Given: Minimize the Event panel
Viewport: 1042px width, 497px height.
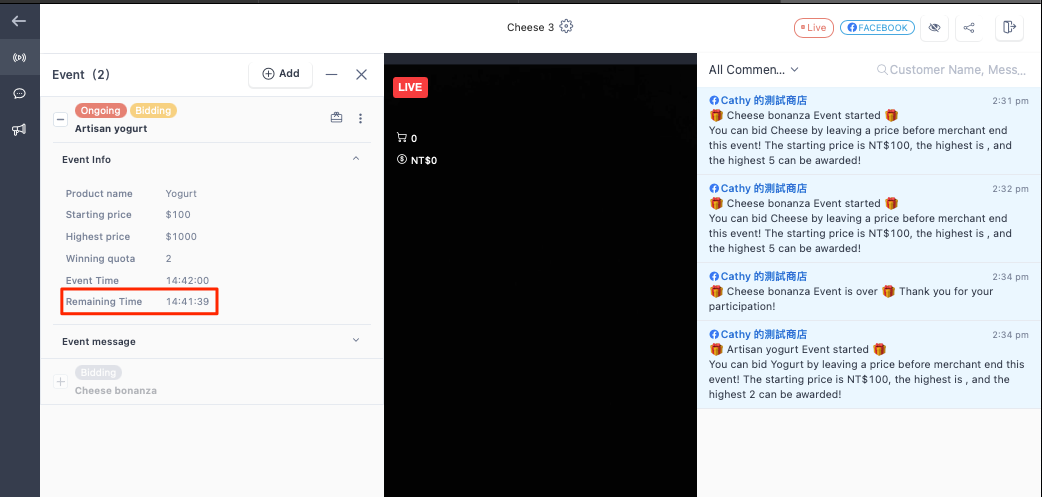Looking at the screenshot, I should tap(331, 74).
